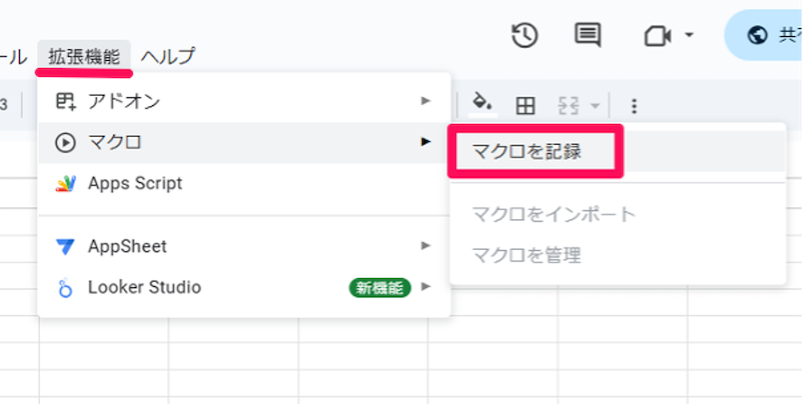Click the マクロ play circle icon
This screenshot has width=804, height=404.
tap(65, 143)
